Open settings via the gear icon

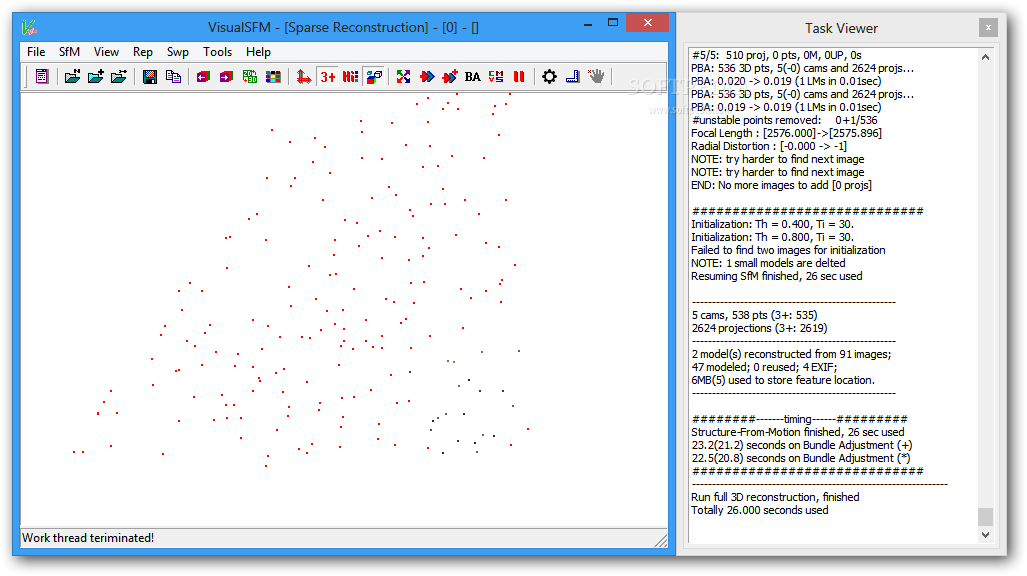click(550, 77)
